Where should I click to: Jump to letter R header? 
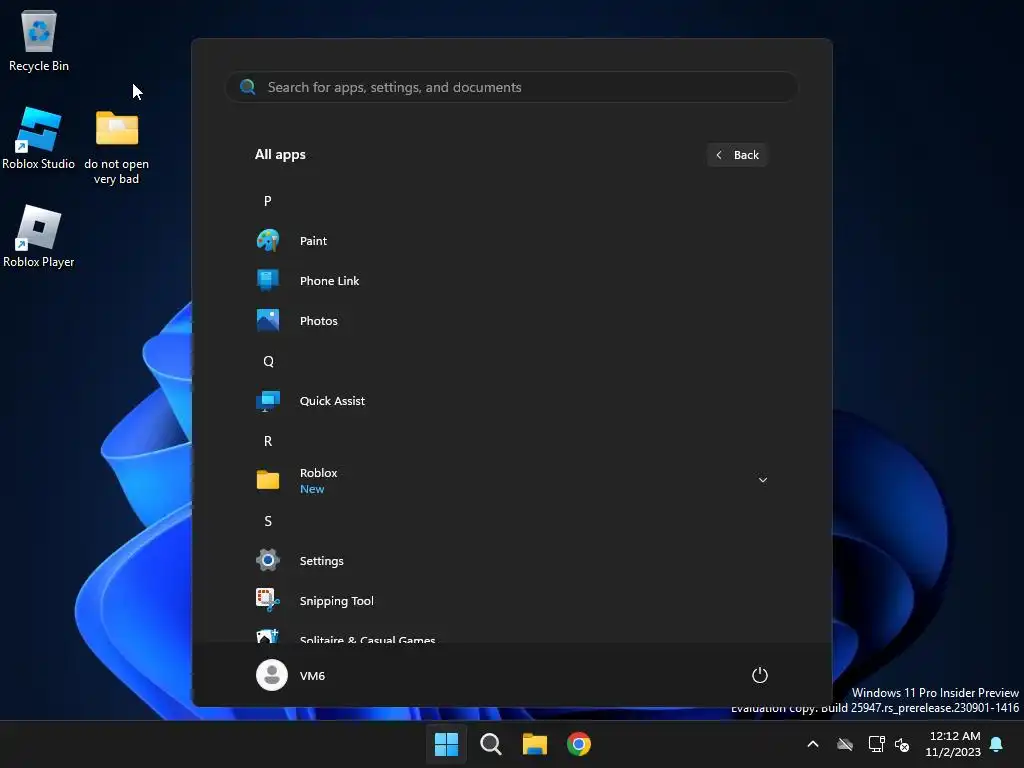point(268,441)
